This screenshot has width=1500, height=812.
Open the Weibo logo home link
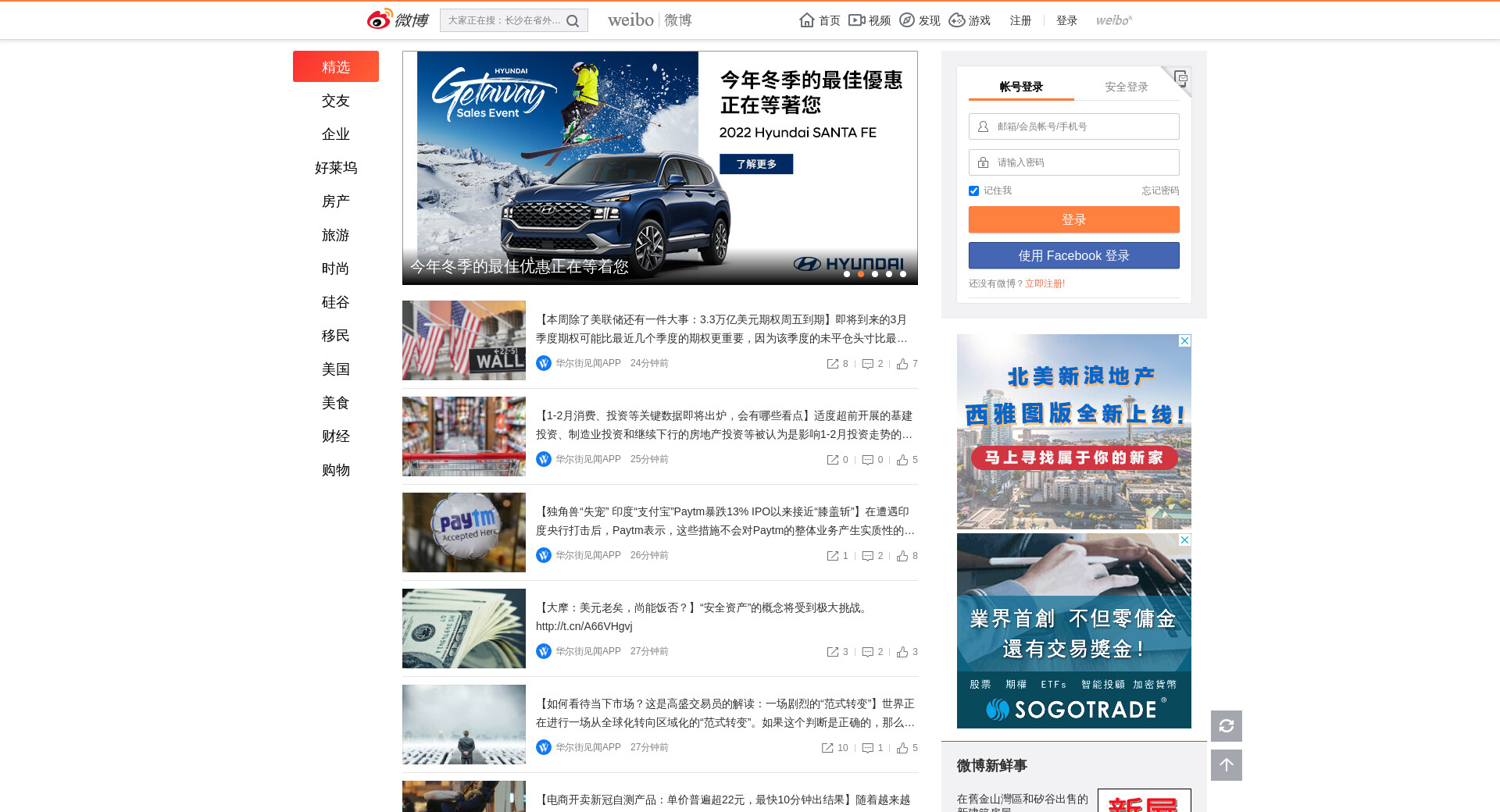398,20
